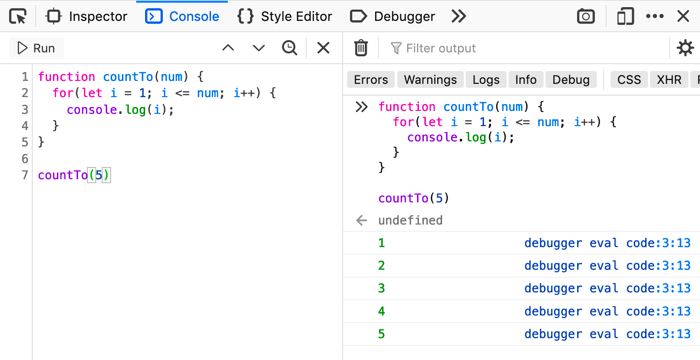Clear console with trash icon
The height and width of the screenshot is (360, 700).
(x=361, y=48)
